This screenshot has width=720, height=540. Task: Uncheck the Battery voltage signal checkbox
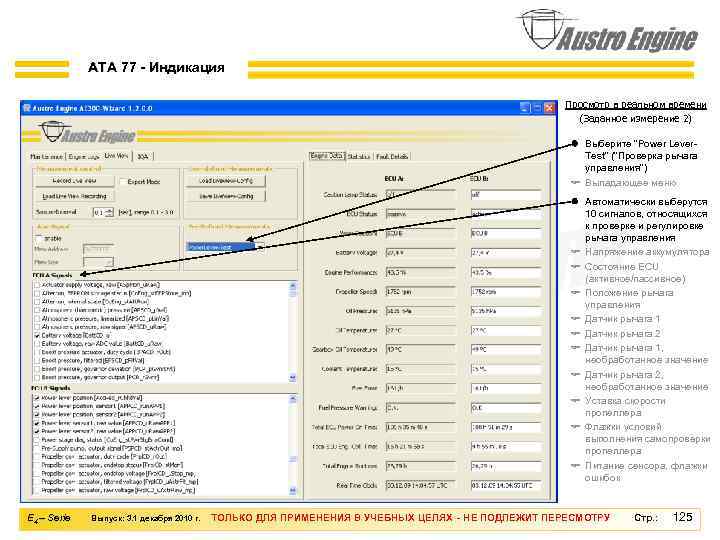coord(37,336)
